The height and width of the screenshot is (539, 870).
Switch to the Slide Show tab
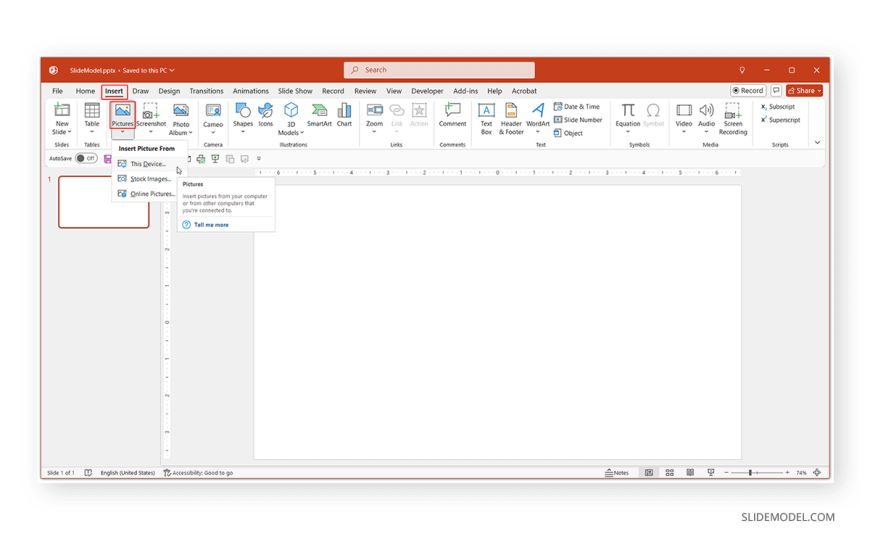(x=295, y=91)
